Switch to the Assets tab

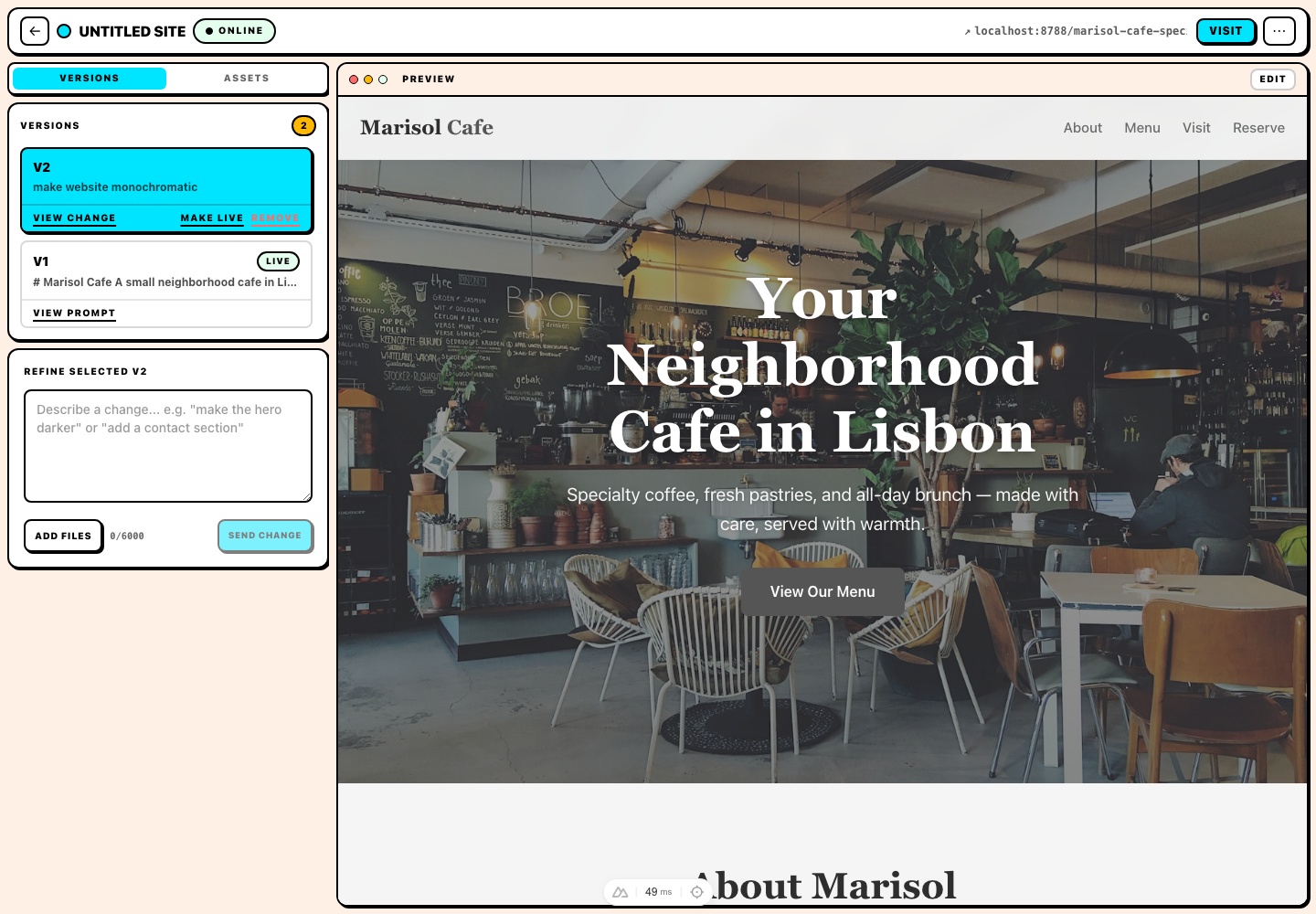pos(247,79)
